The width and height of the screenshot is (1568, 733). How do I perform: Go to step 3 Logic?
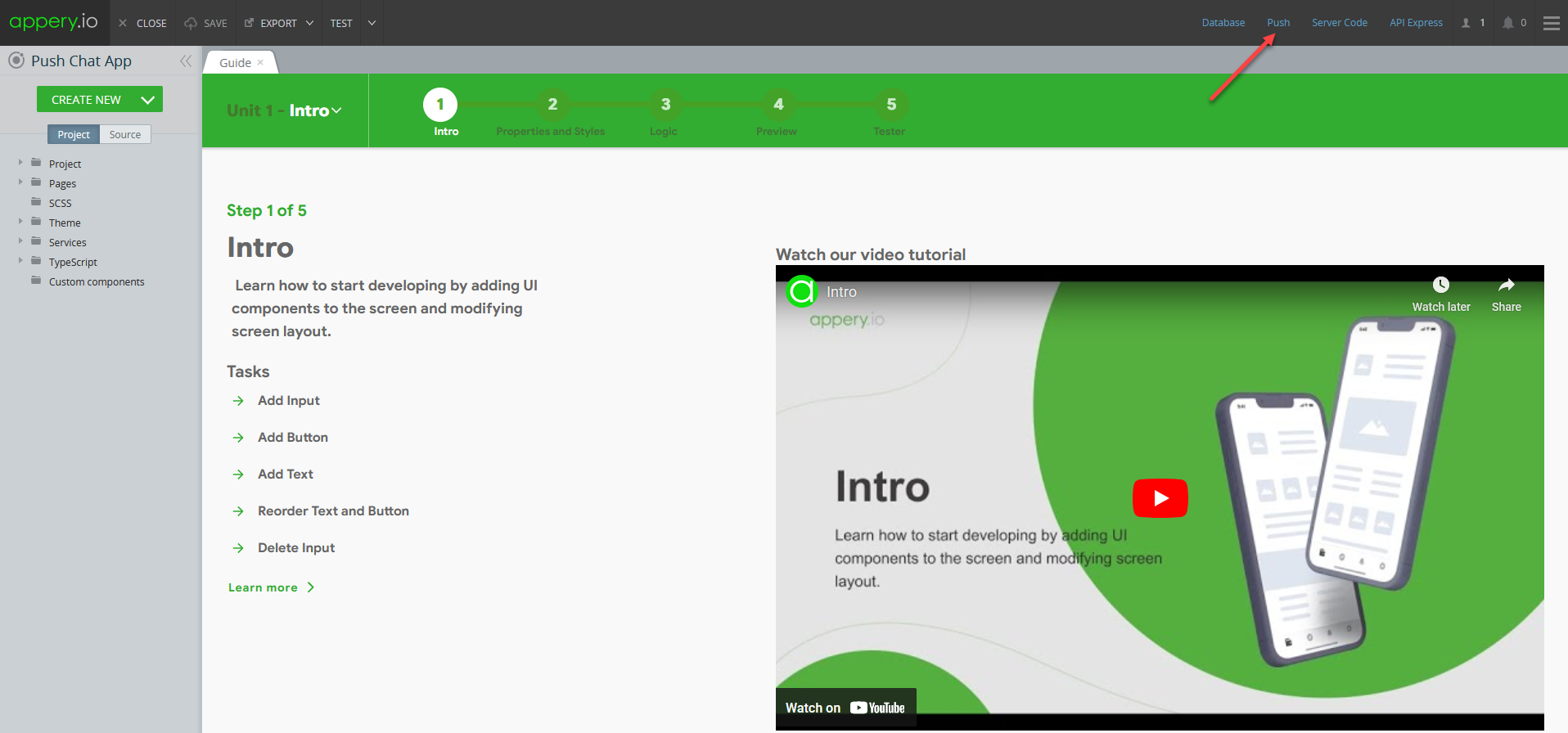tap(666, 105)
